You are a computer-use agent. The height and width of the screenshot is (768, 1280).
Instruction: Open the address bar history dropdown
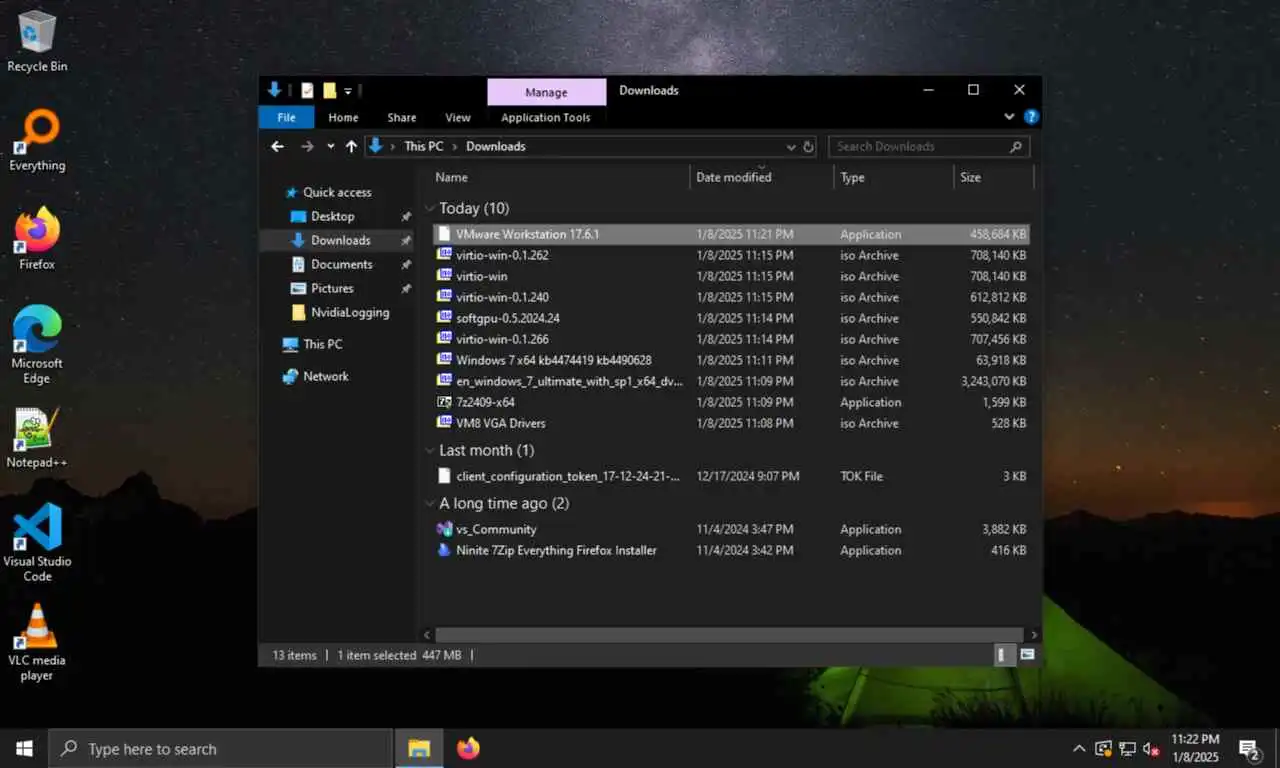pyautogui.click(x=792, y=146)
